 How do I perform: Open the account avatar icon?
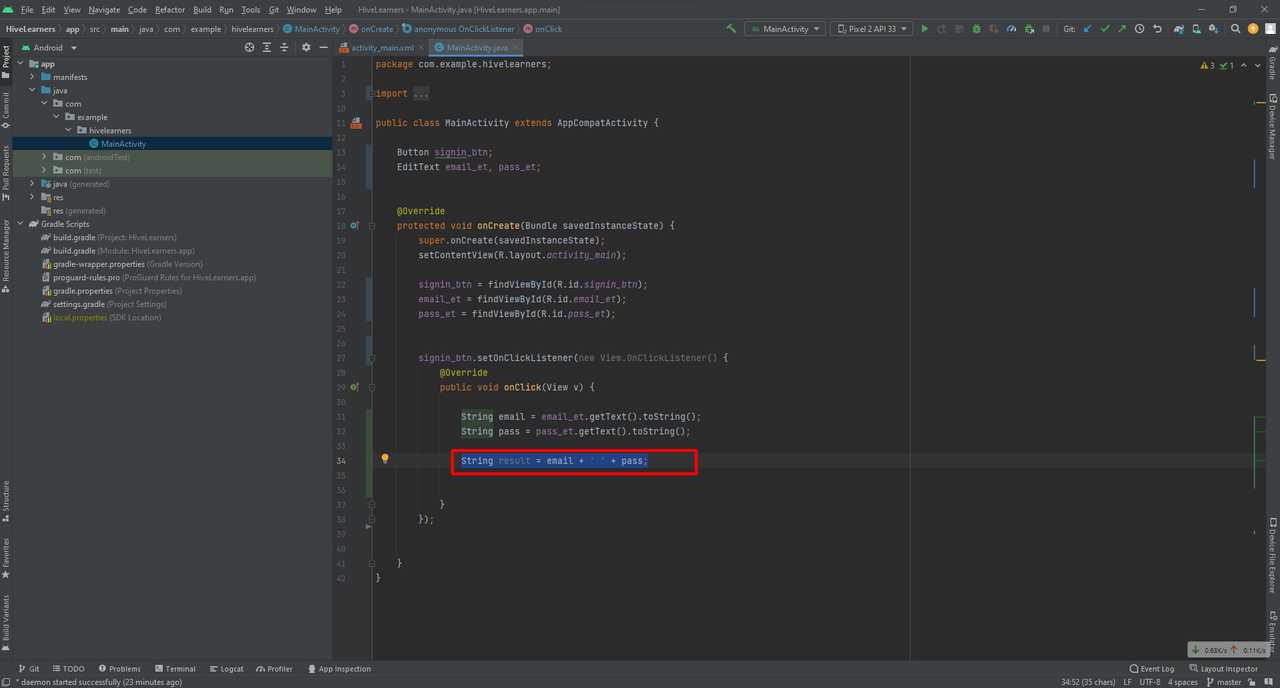[x=1270, y=29]
